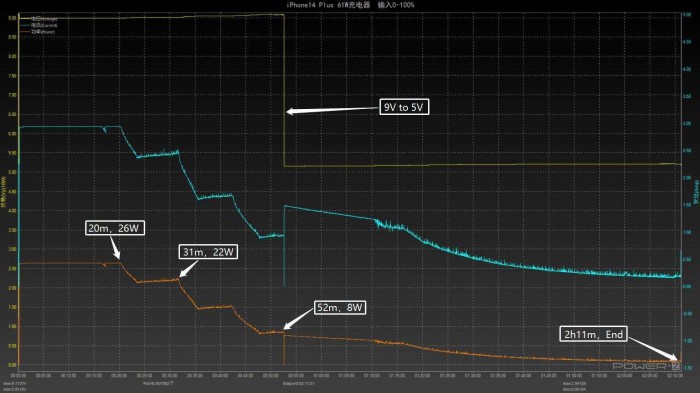This screenshot has height=393, width=700.
Task: Click the Points count status text
Action: 158,383
